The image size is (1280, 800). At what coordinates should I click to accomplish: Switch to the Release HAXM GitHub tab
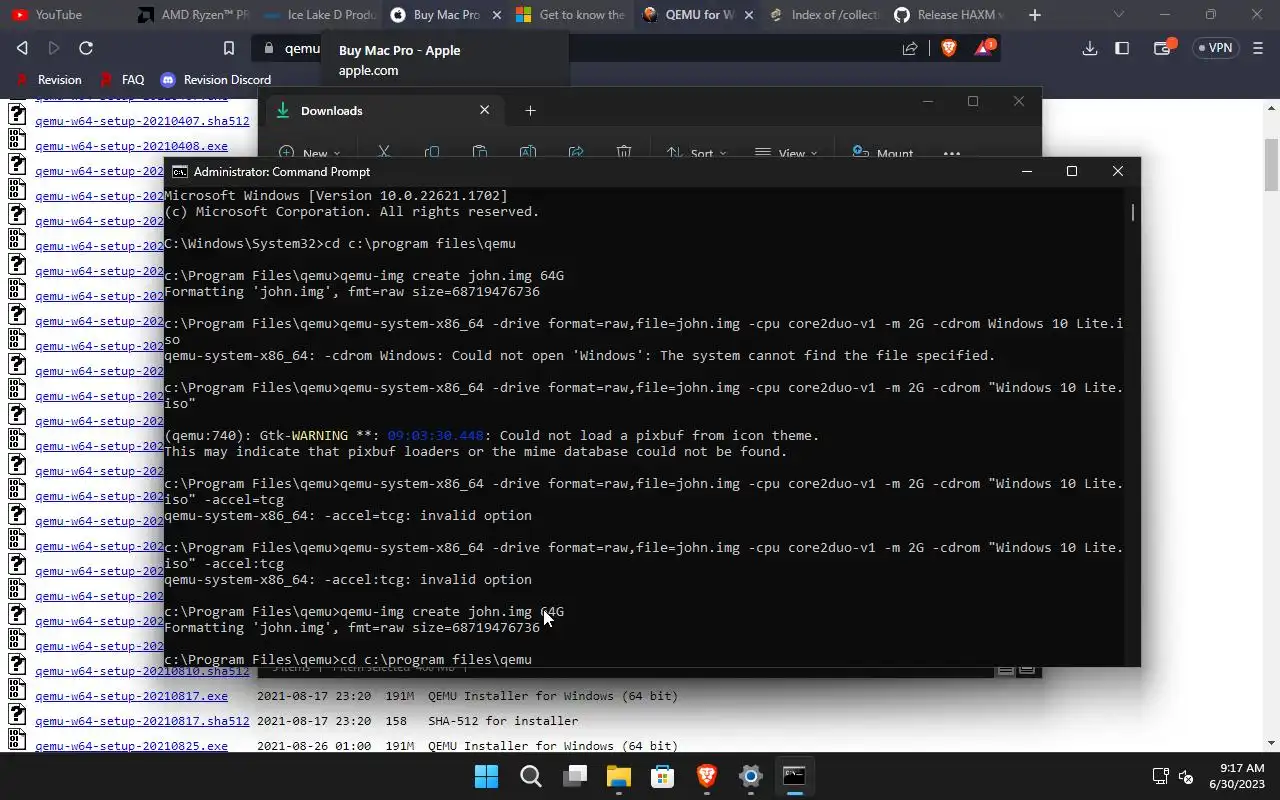(950, 15)
